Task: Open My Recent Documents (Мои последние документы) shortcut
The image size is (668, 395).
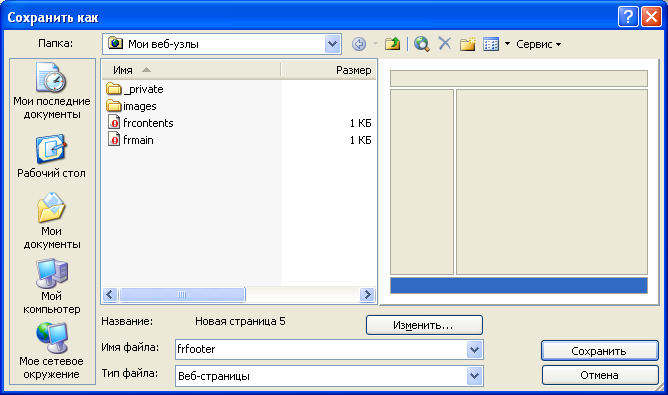Action: click(x=52, y=91)
